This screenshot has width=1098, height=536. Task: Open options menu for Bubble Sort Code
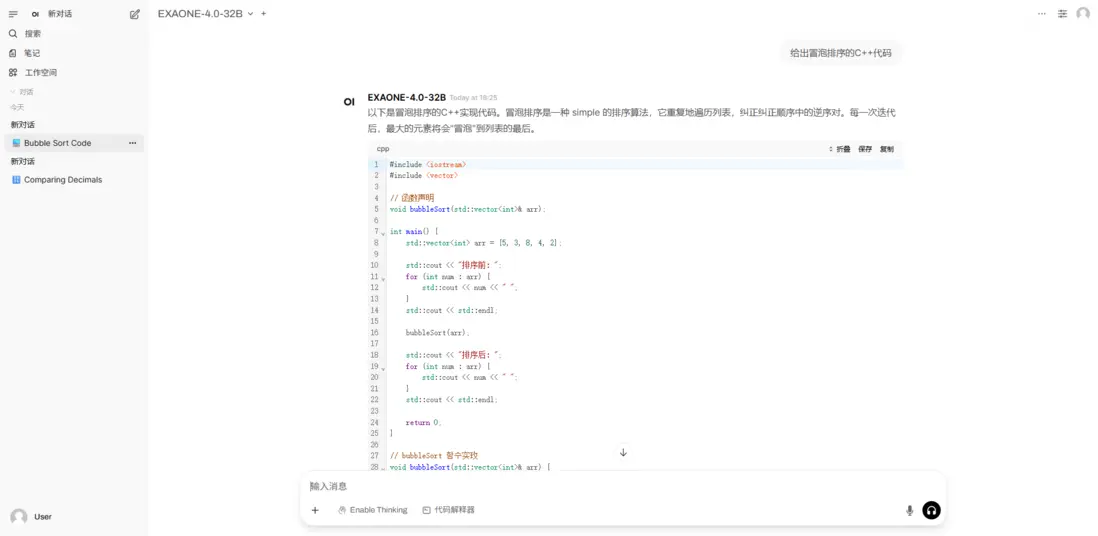(132, 143)
